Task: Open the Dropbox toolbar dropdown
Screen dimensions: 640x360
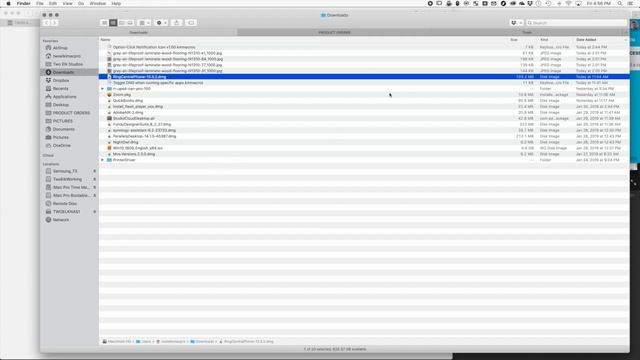Action: (x=516, y=23)
